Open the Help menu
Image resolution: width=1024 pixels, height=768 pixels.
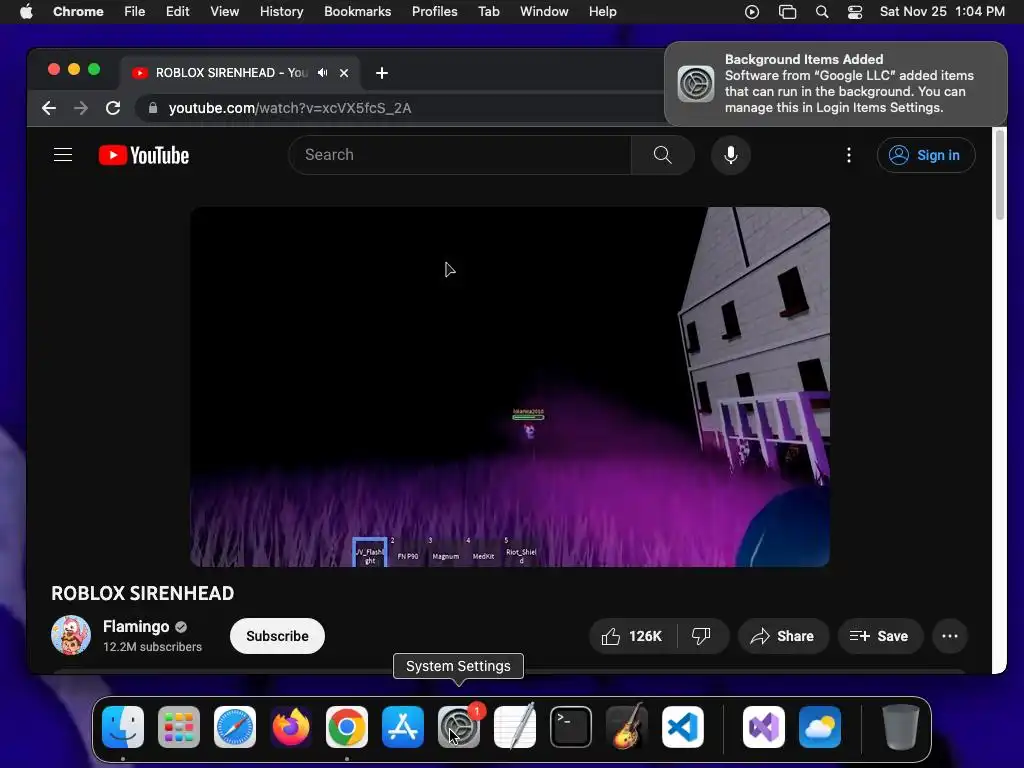click(602, 12)
